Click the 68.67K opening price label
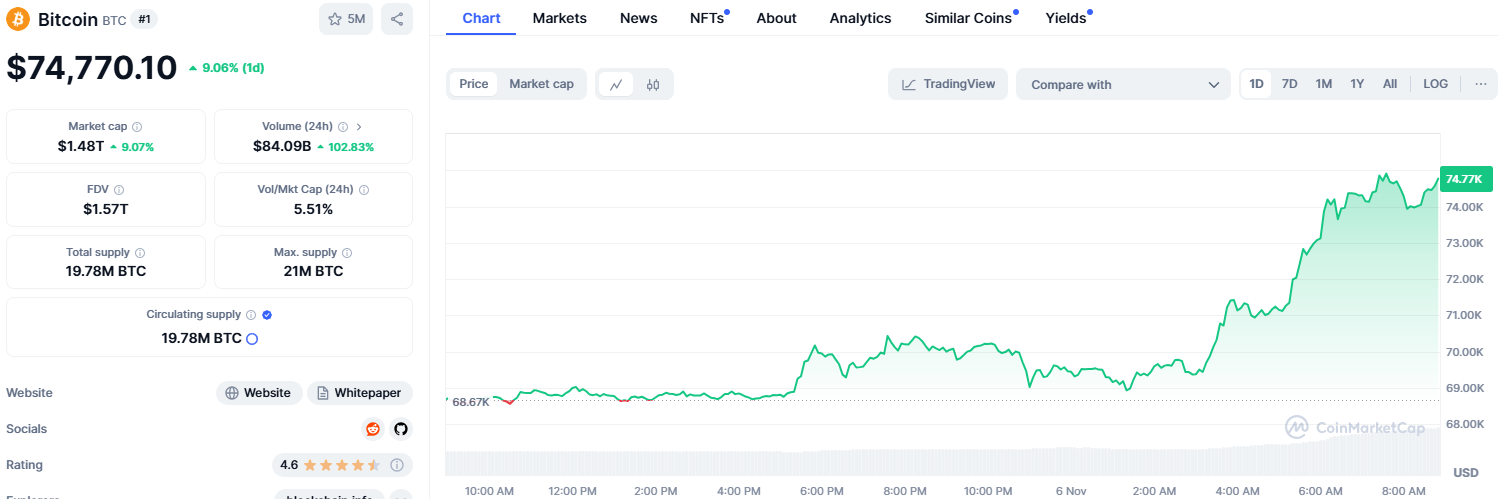1498x499 pixels. [x=471, y=401]
